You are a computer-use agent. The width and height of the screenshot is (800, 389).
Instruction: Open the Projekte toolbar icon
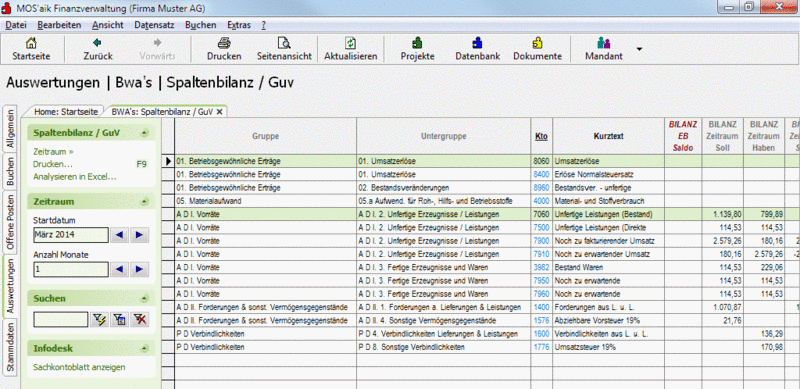pos(417,43)
